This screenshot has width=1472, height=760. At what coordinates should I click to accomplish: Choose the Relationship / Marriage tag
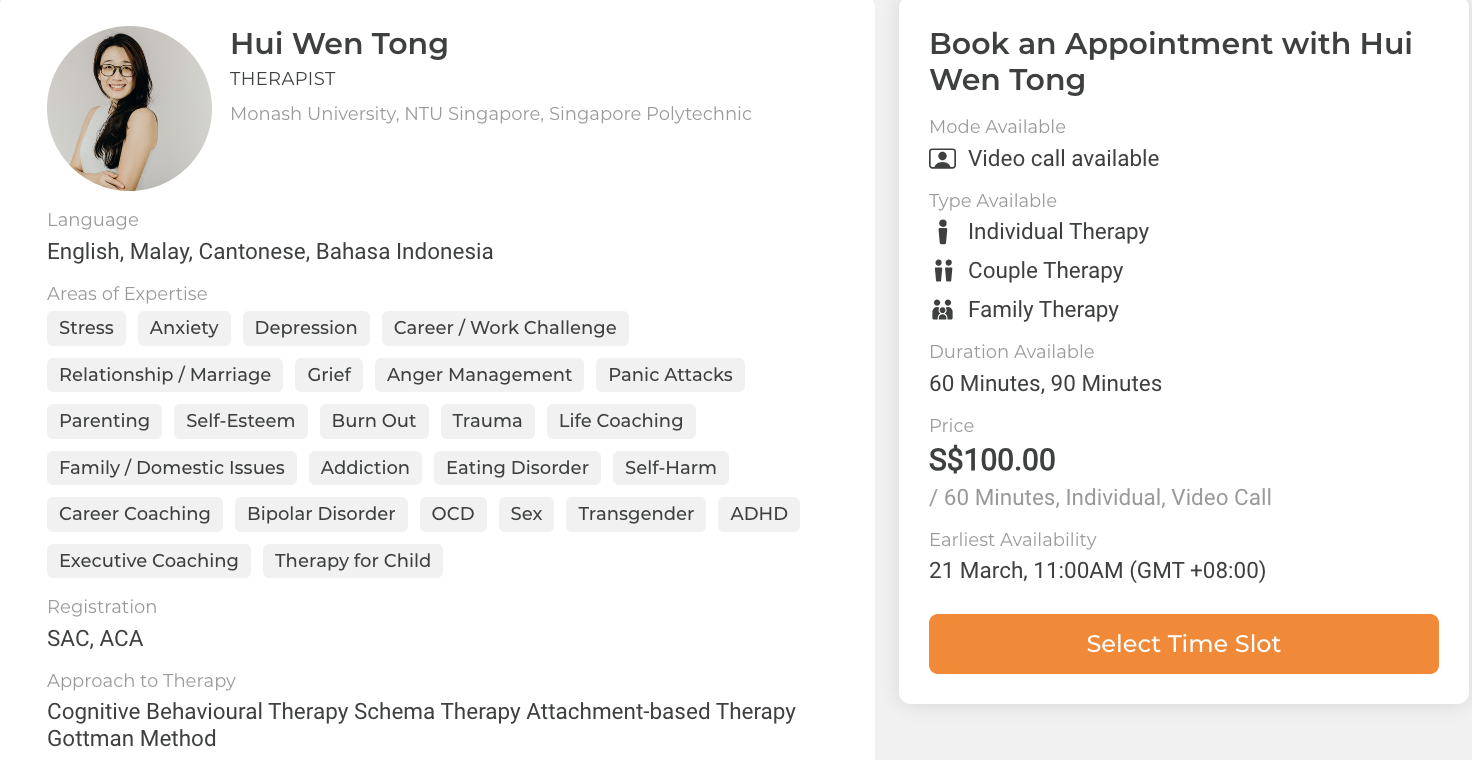(x=165, y=375)
